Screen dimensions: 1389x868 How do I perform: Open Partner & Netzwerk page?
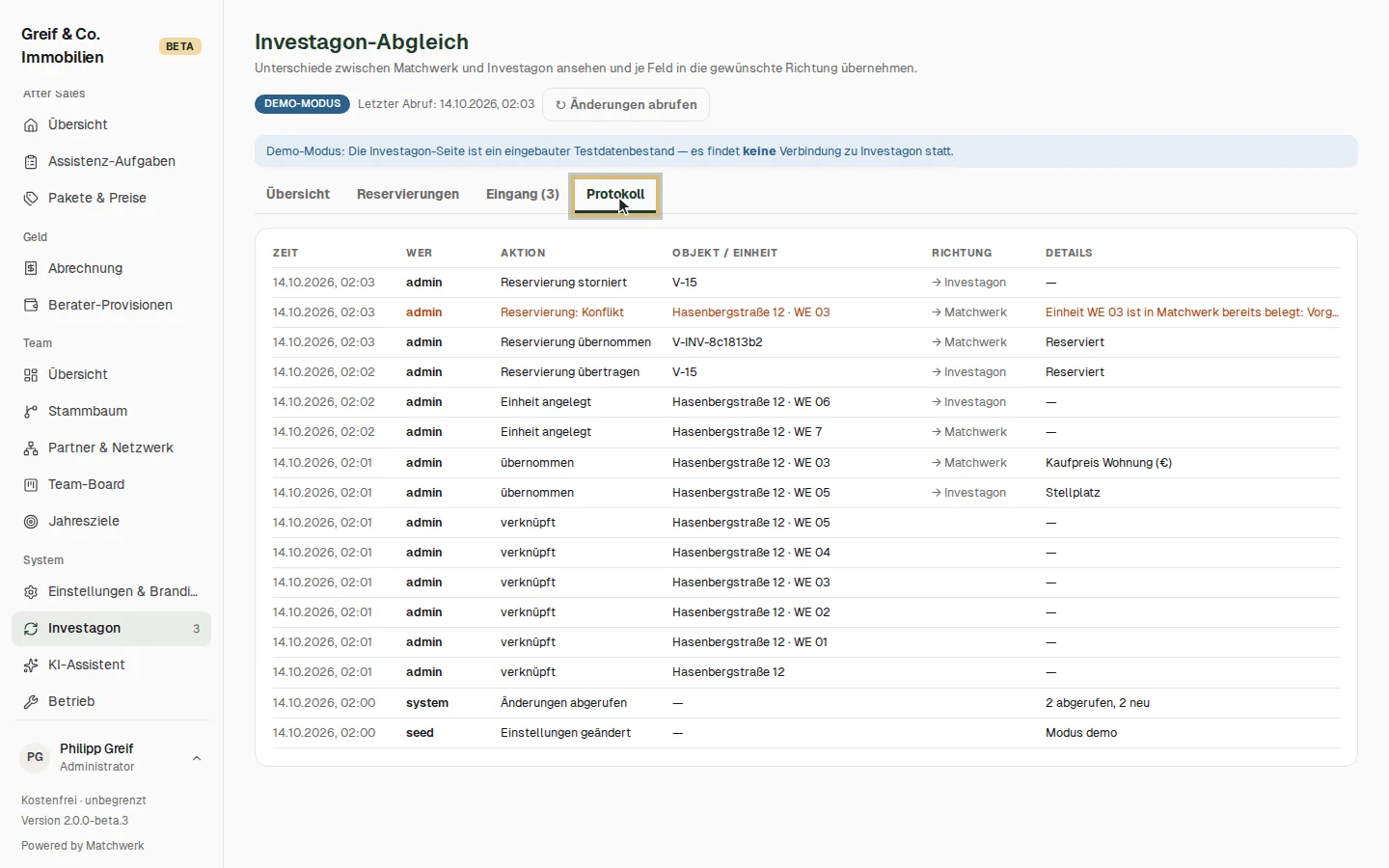(112, 448)
